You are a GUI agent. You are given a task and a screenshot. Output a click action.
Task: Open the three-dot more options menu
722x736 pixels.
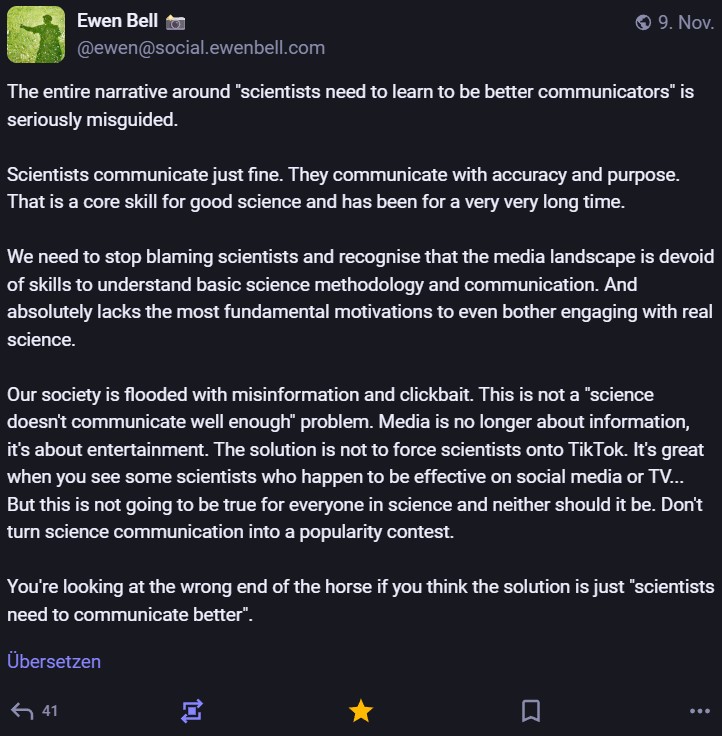click(700, 711)
